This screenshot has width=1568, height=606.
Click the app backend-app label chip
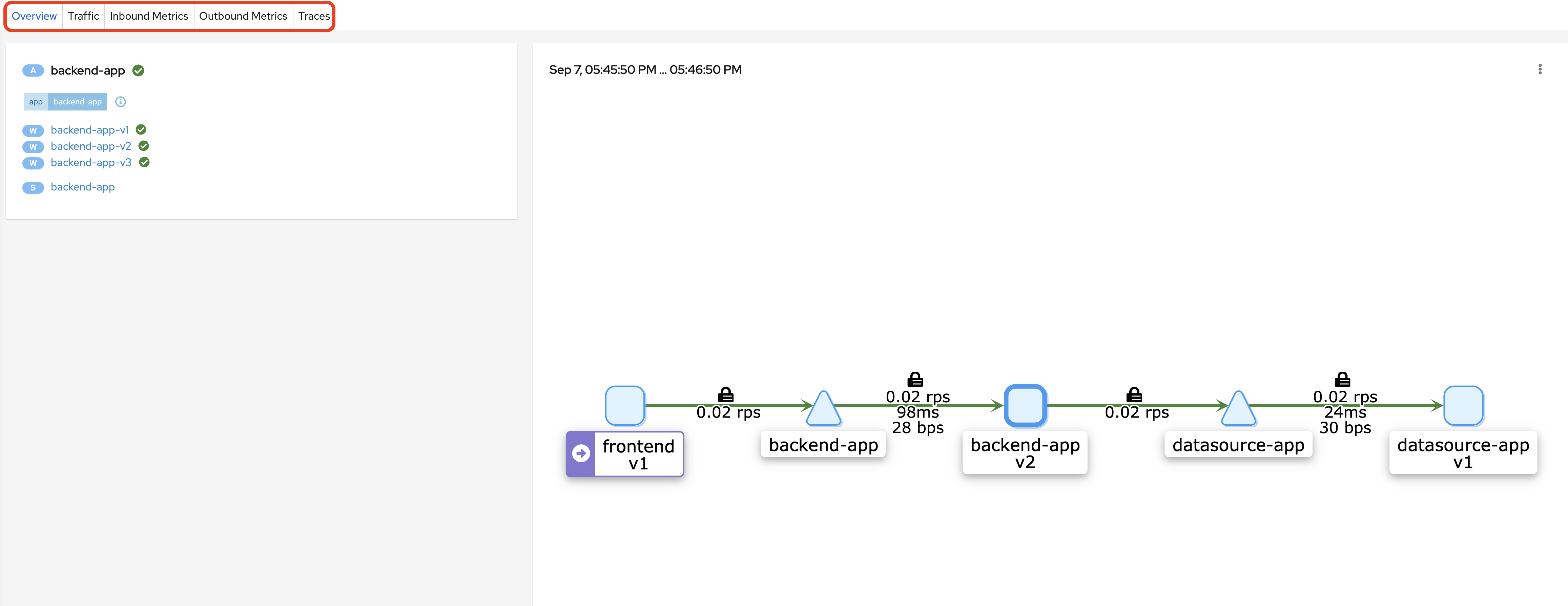click(65, 102)
